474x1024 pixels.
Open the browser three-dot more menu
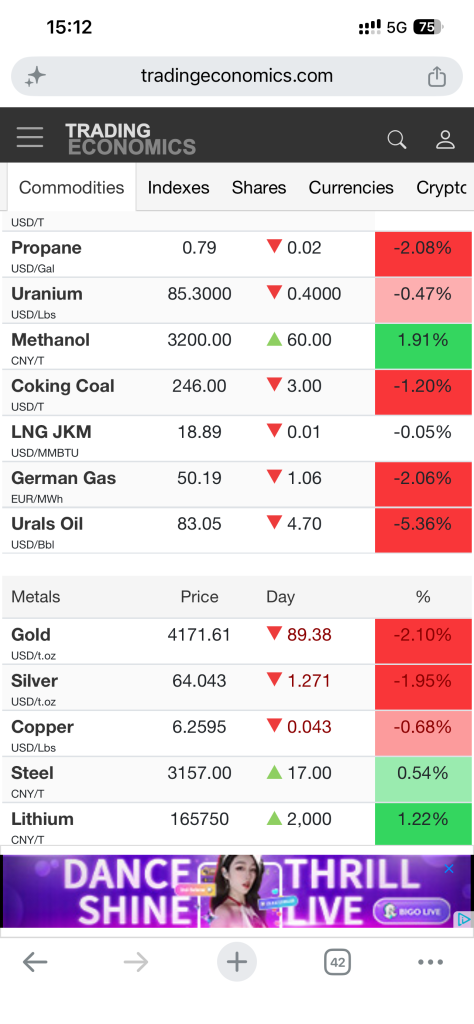(430, 962)
